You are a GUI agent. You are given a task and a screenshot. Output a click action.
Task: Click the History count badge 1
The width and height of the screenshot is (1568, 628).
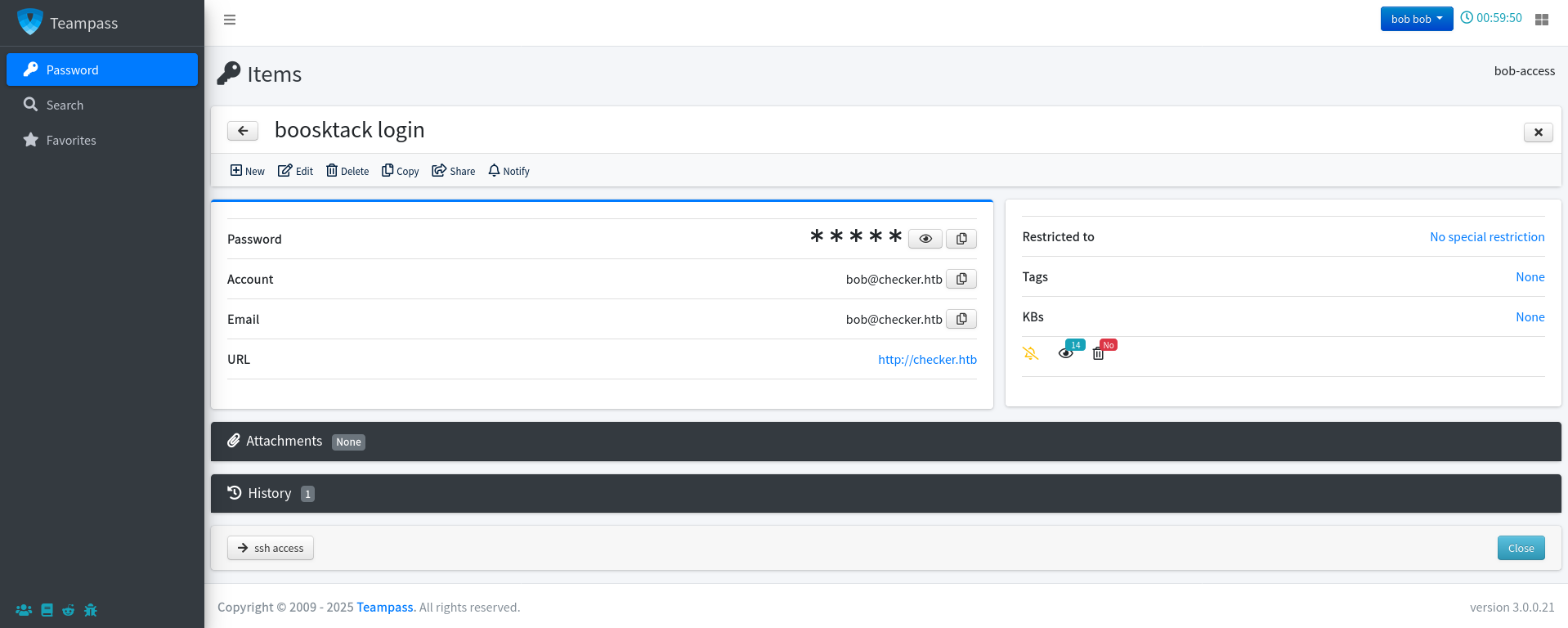point(307,494)
